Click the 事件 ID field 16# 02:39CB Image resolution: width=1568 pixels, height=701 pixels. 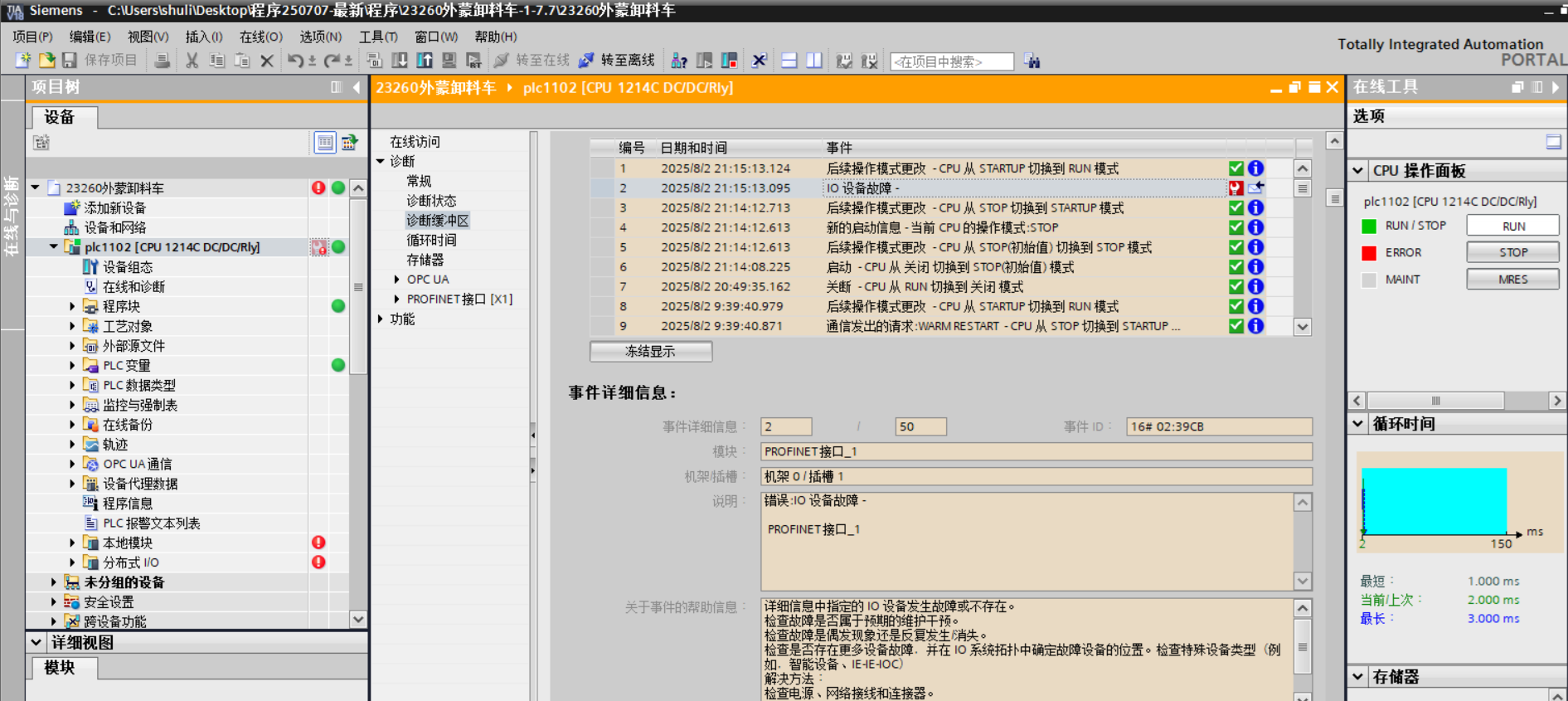click(x=1219, y=426)
